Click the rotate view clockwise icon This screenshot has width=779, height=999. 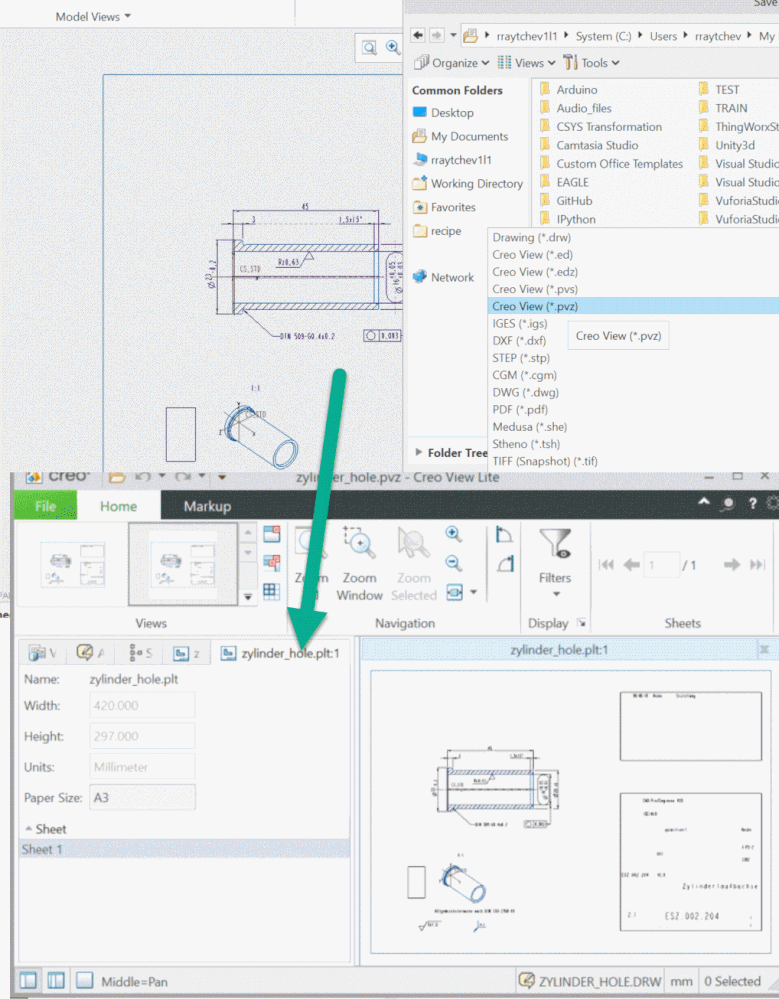tap(504, 535)
